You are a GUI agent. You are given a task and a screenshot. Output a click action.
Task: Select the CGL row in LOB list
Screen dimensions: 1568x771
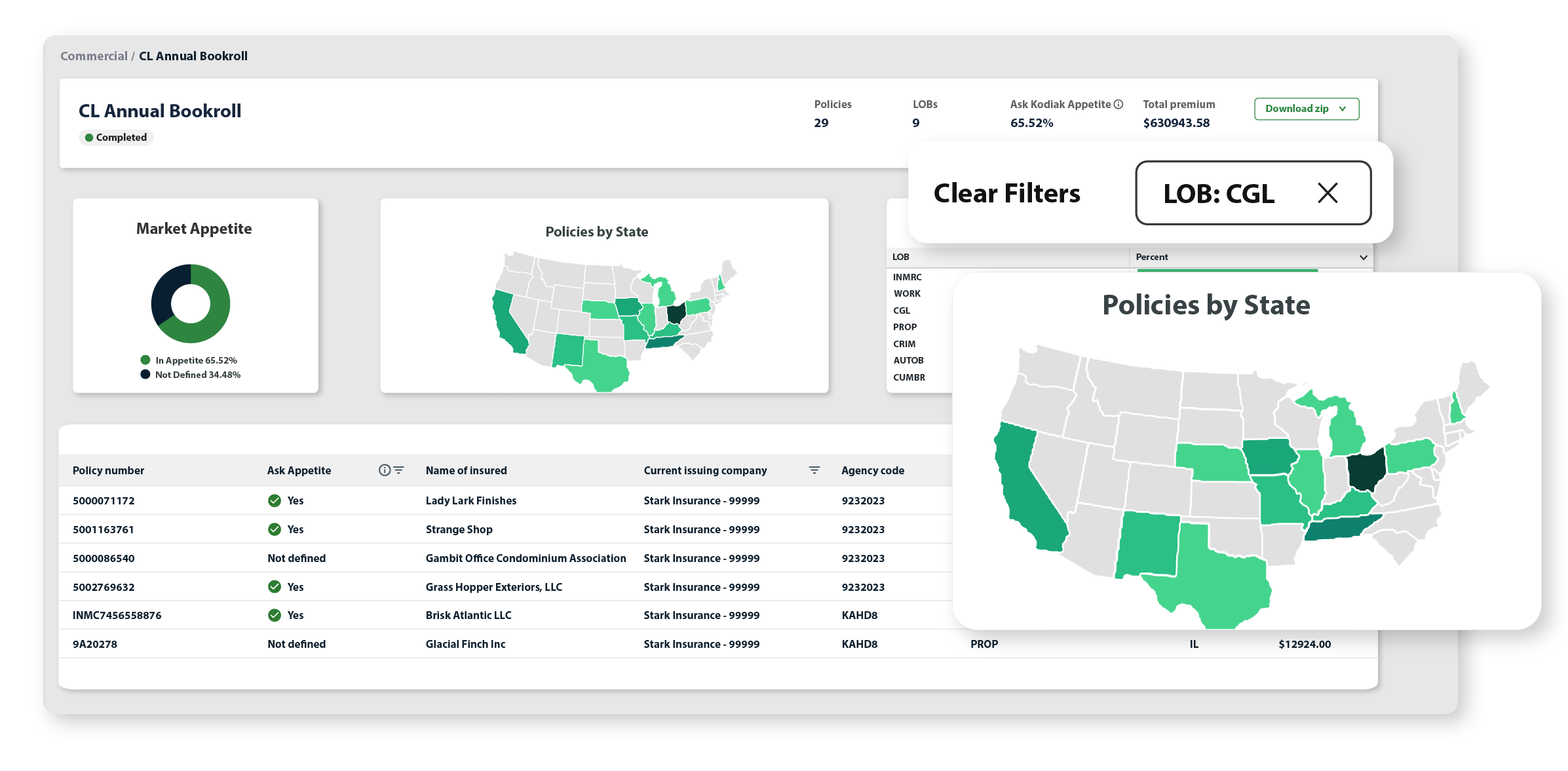[902, 310]
